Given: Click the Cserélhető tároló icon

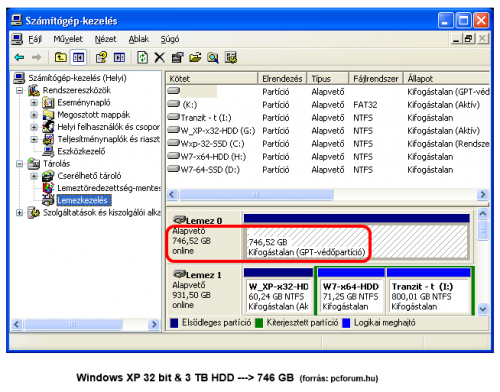Looking at the screenshot, I should [x=48, y=176].
